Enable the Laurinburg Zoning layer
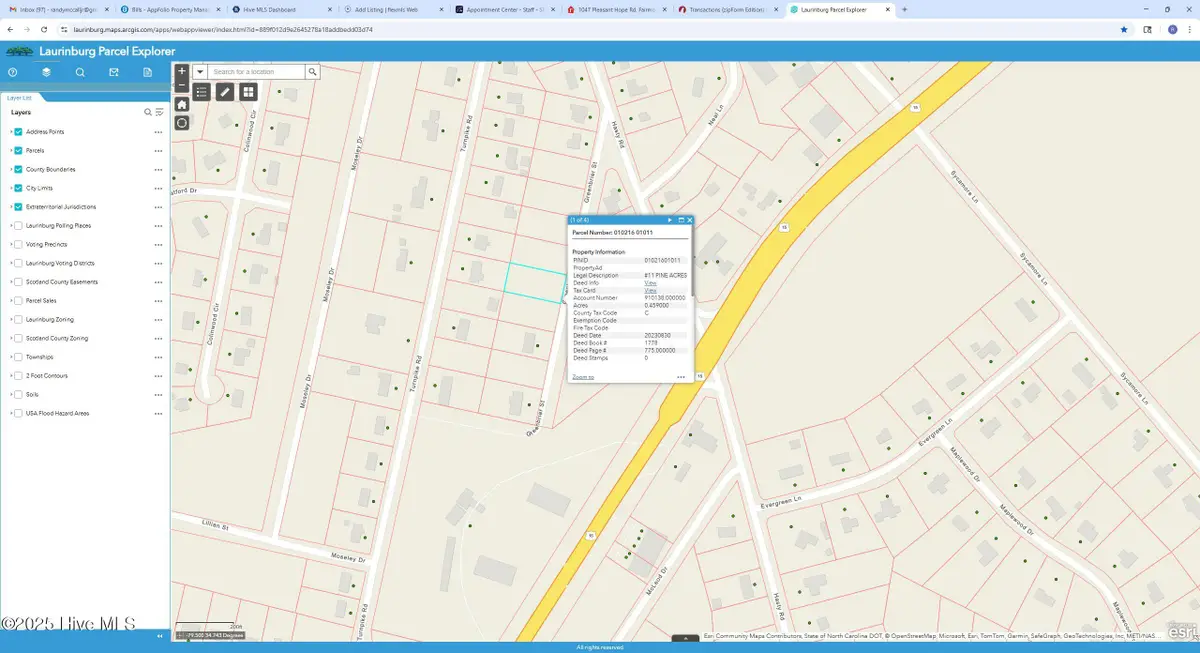 coord(19,319)
